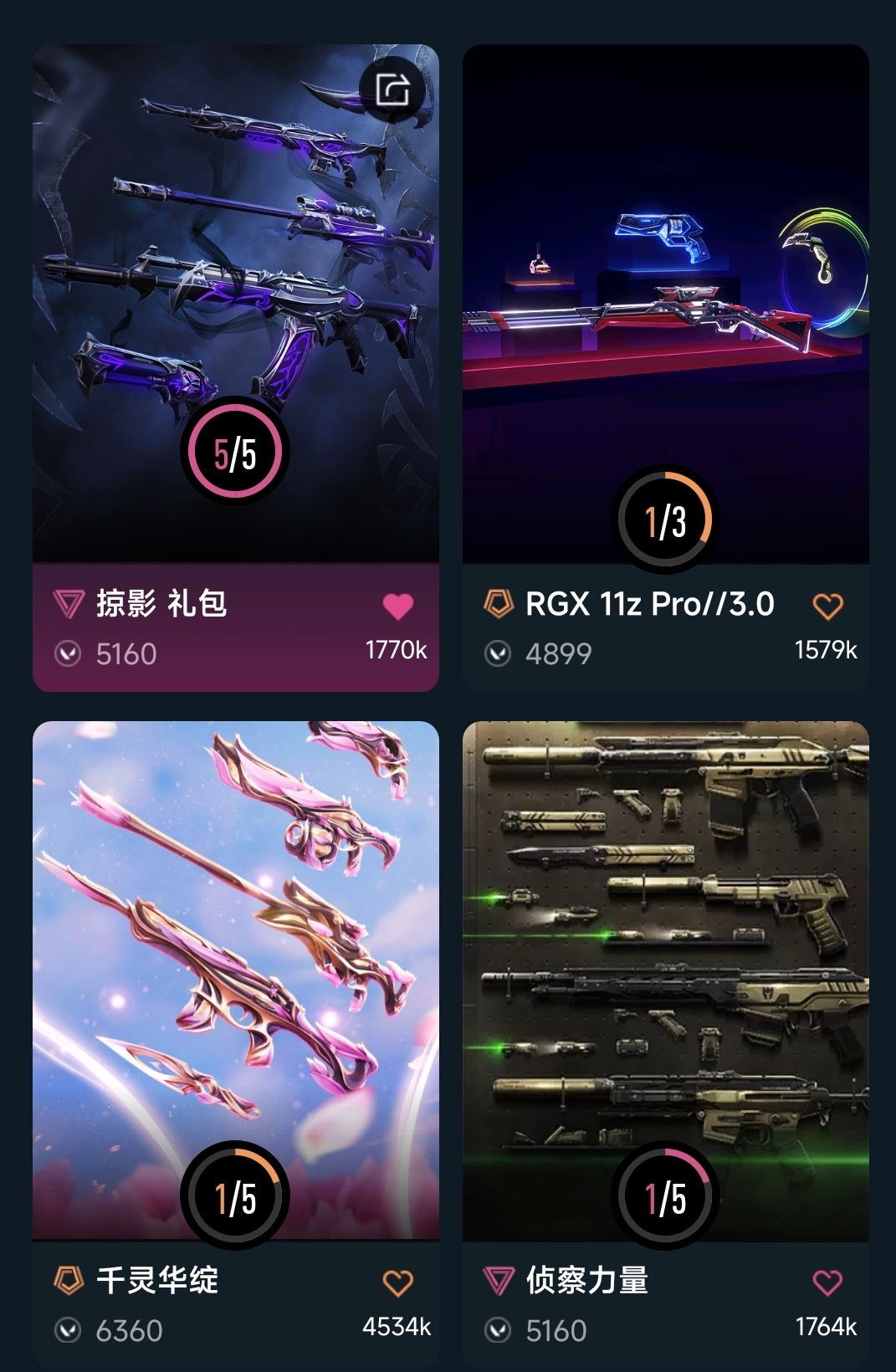Click the VP currency icon next to 4899
Screen dimensions: 896x1372
(498, 653)
